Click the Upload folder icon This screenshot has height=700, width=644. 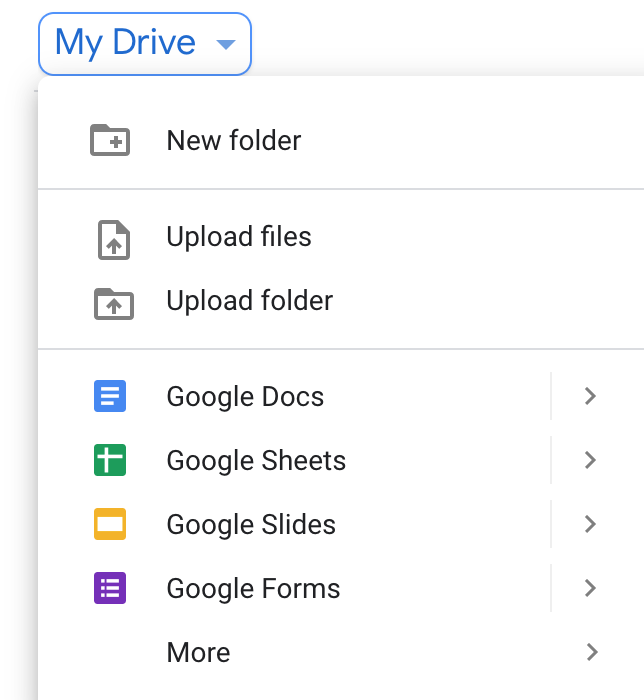click(113, 302)
